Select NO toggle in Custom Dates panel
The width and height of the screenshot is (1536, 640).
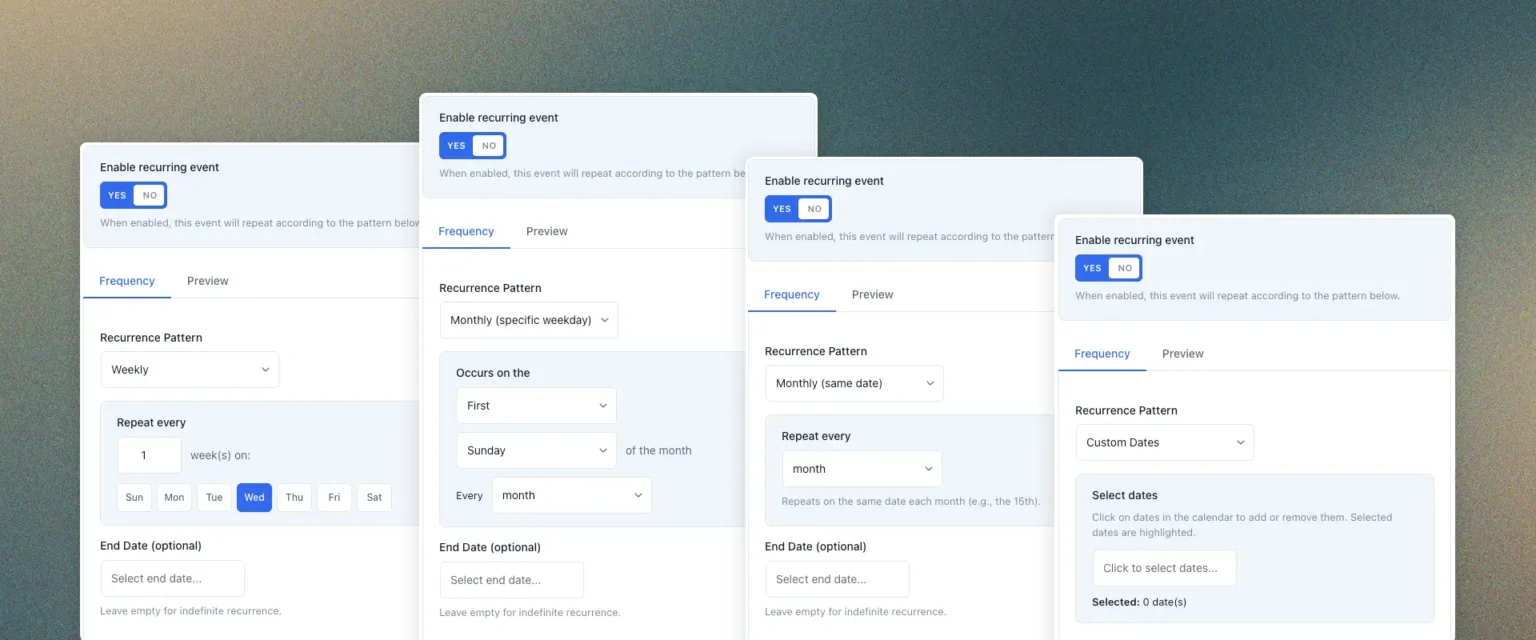[x=1124, y=268]
